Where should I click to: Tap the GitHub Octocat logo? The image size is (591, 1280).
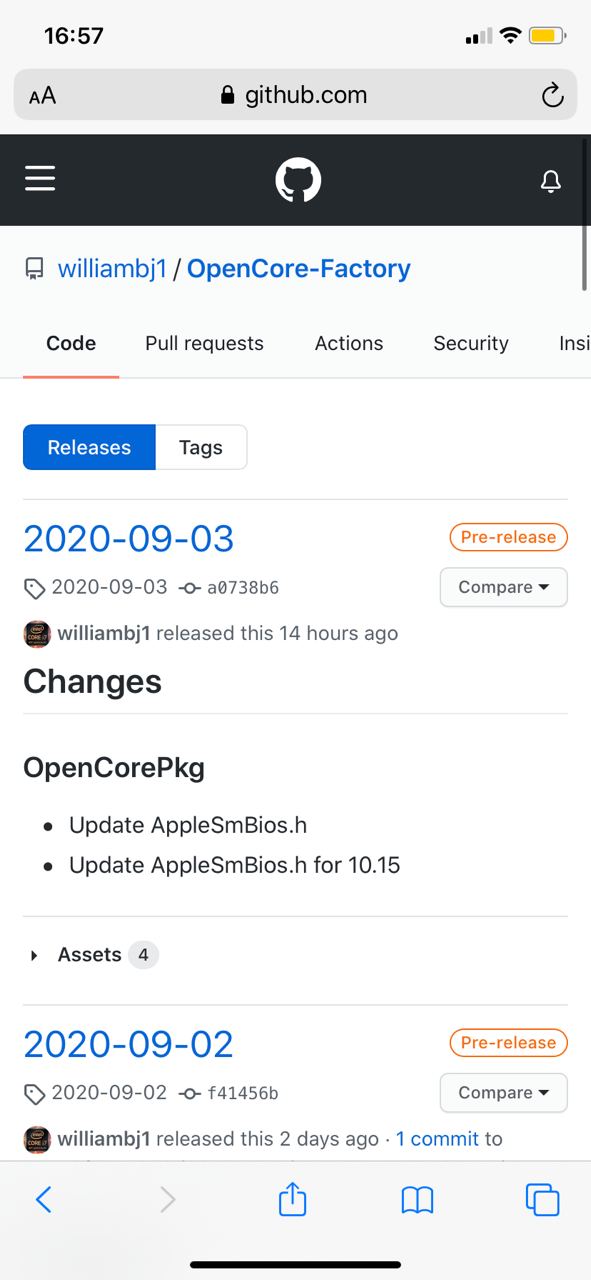click(298, 180)
